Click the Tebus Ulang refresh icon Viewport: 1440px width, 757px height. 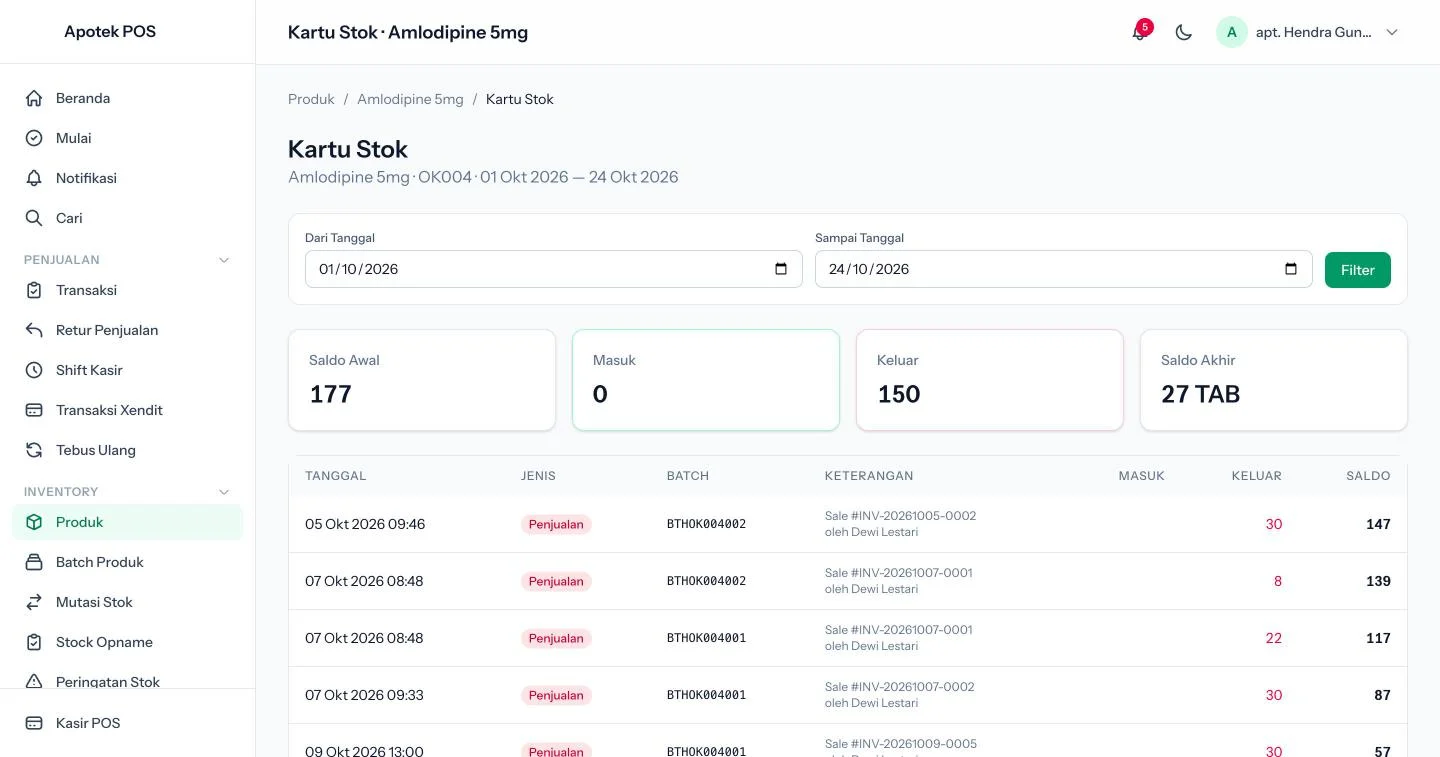click(x=34, y=450)
